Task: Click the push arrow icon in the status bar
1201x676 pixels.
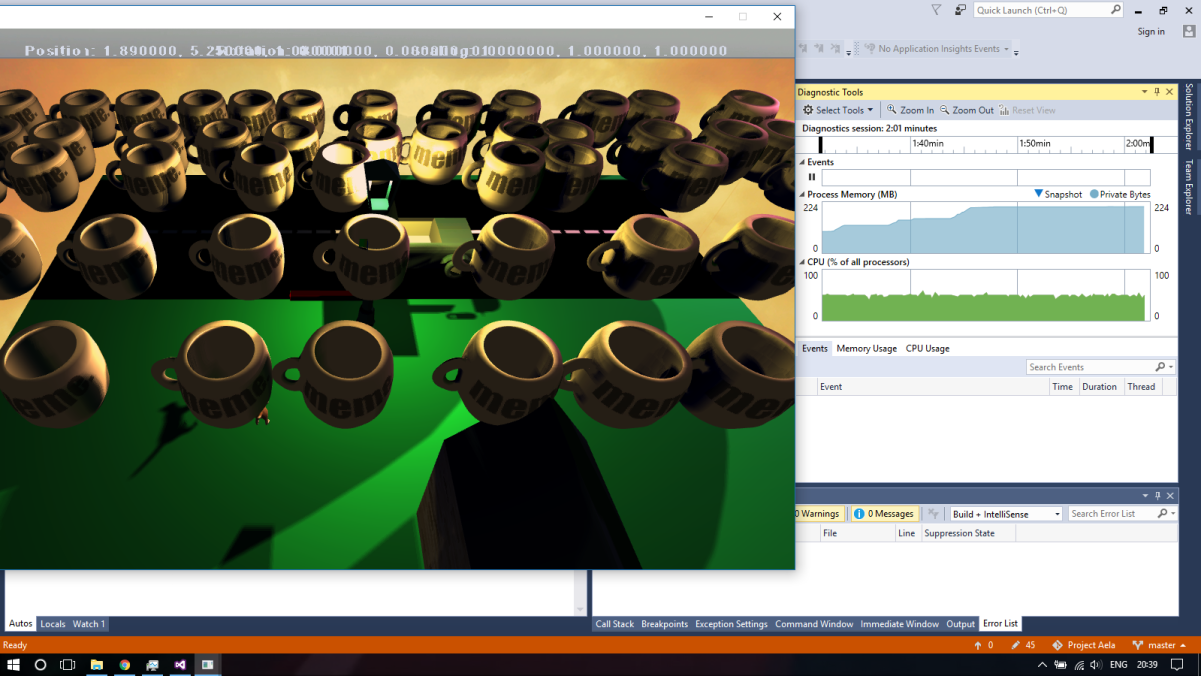Action: (x=980, y=645)
